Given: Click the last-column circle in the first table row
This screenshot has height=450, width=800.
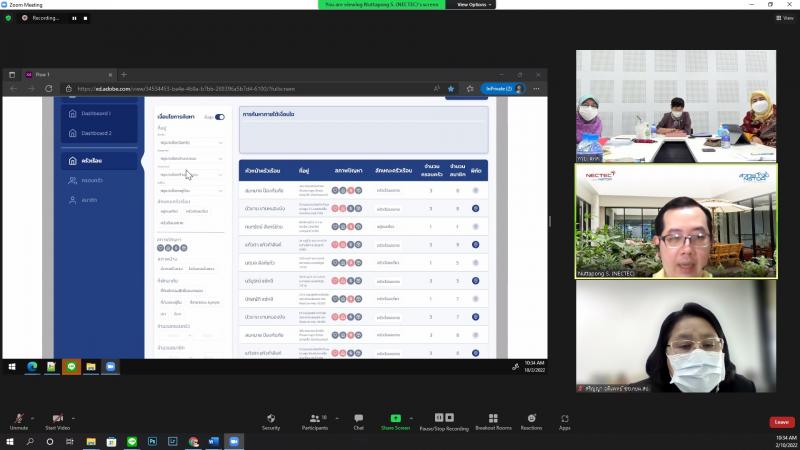Looking at the screenshot, I should 476,190.
